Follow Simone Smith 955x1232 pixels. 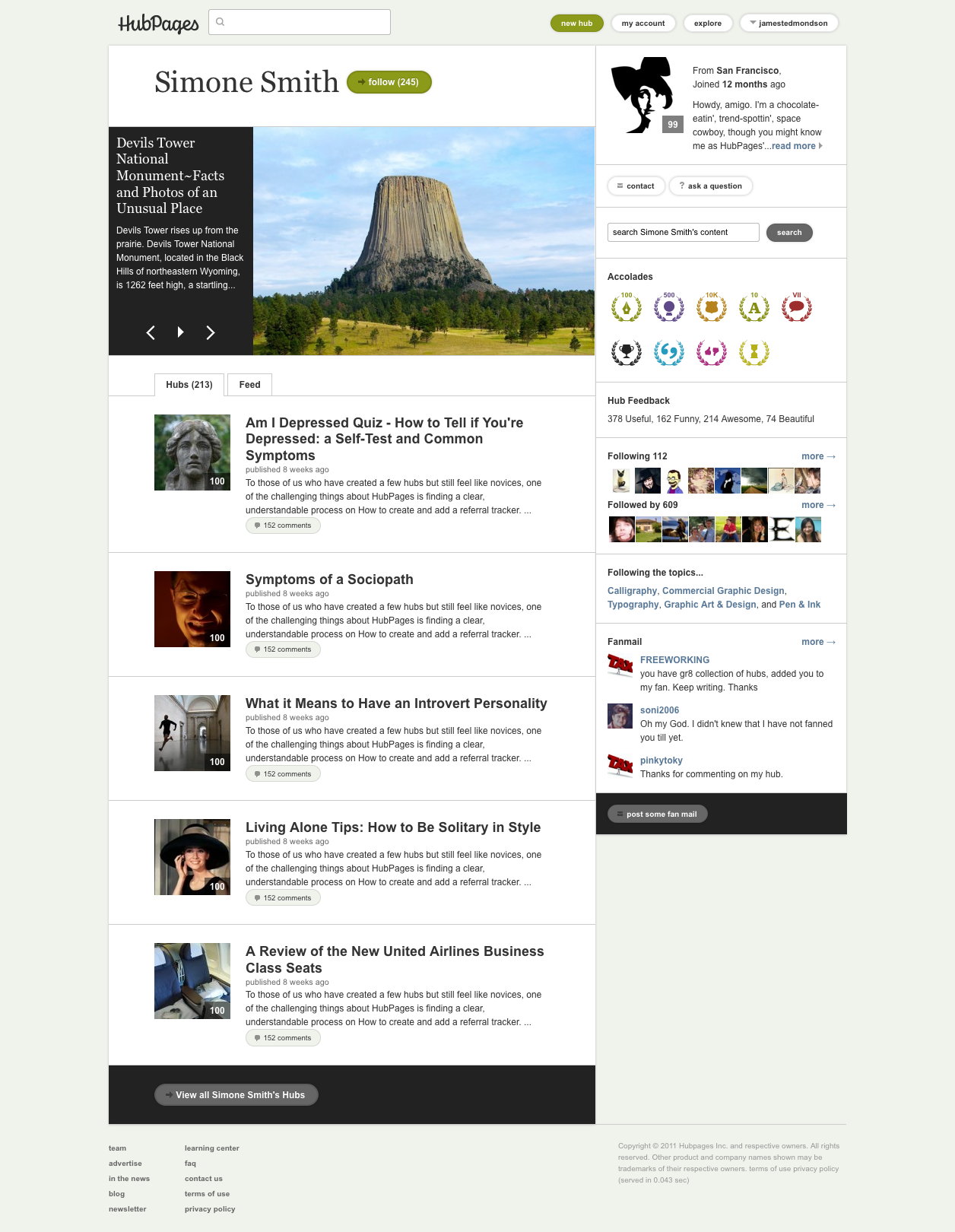click(x=389, y=82)
